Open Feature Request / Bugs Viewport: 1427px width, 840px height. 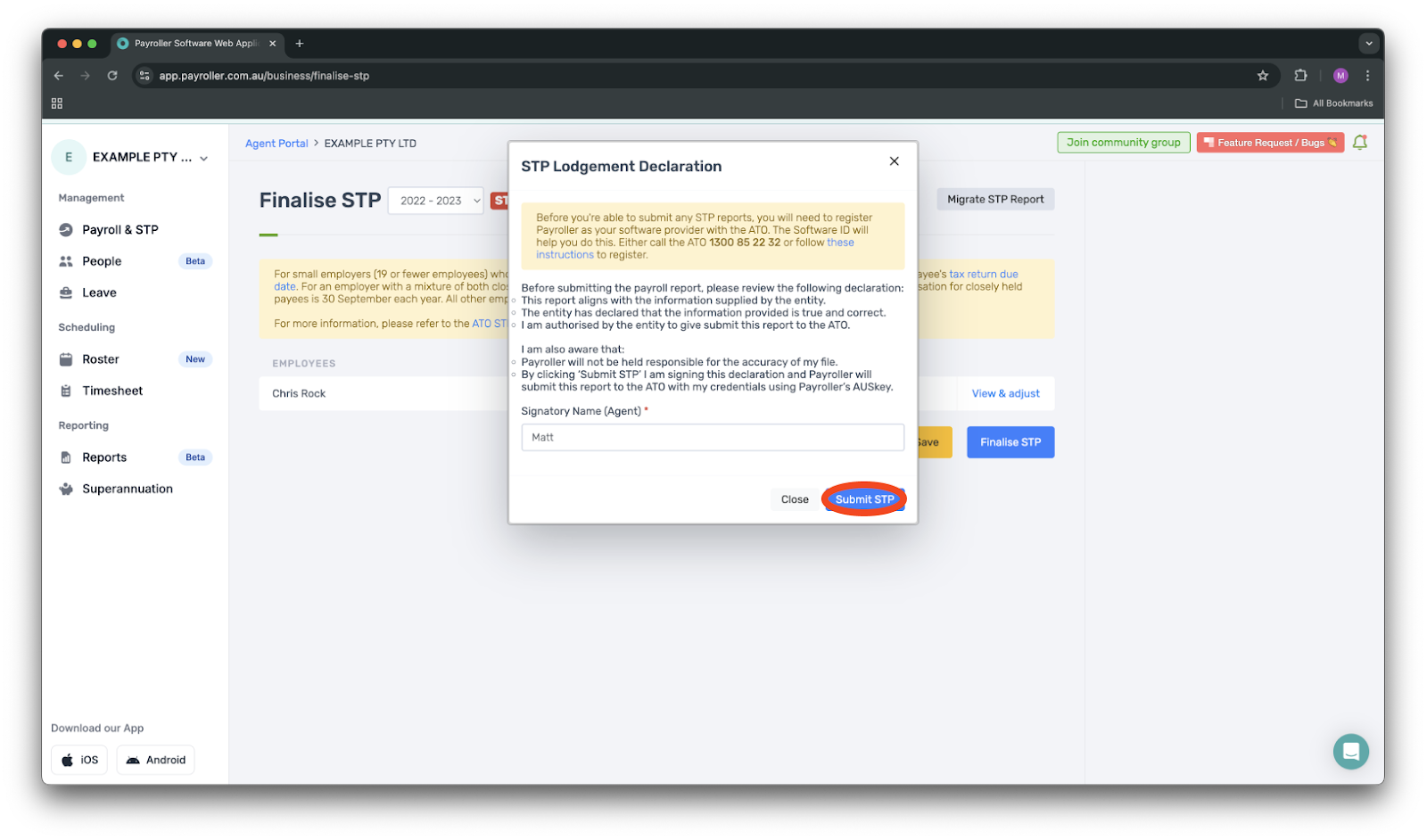pyautogui.click(x=1270, y=143)
